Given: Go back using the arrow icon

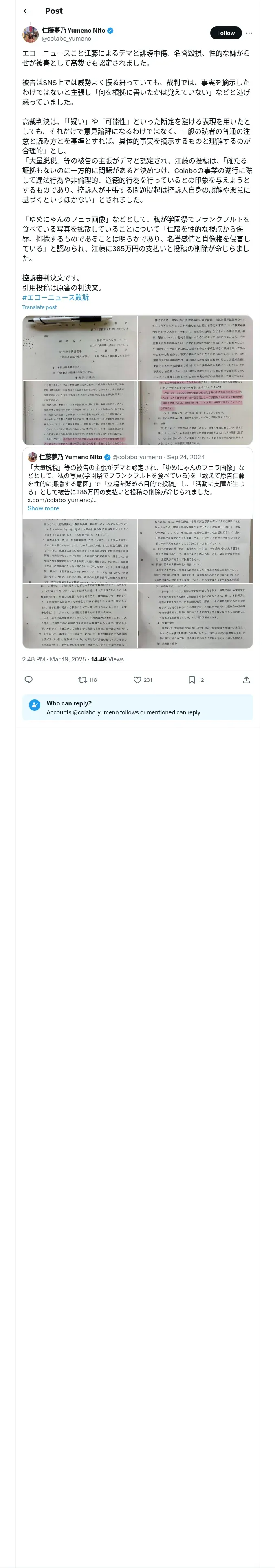Looking at the screenshot, I should click(27, 11).
